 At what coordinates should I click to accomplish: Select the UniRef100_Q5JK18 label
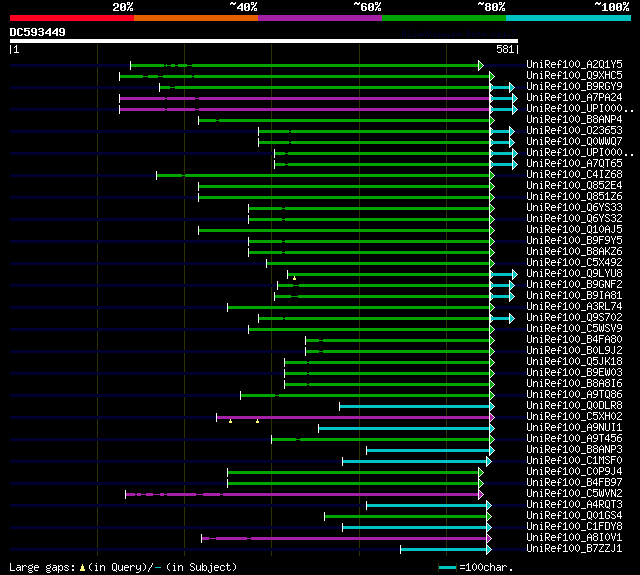click(x=574, y=362)
